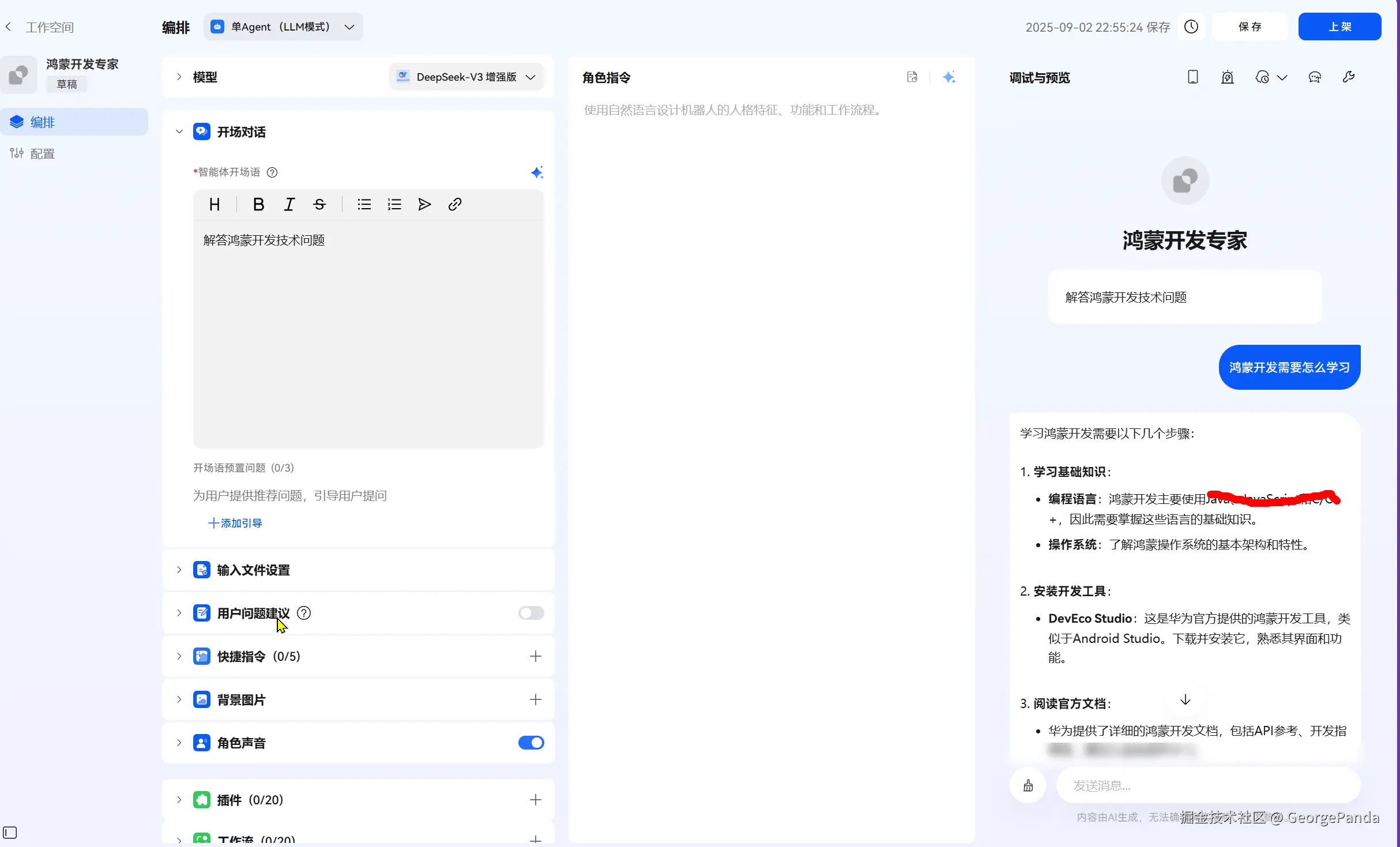The height and width of the screenshot is (847, 1400).
Task: Click the wrench settings icon in preview header
Action: 1349,77
